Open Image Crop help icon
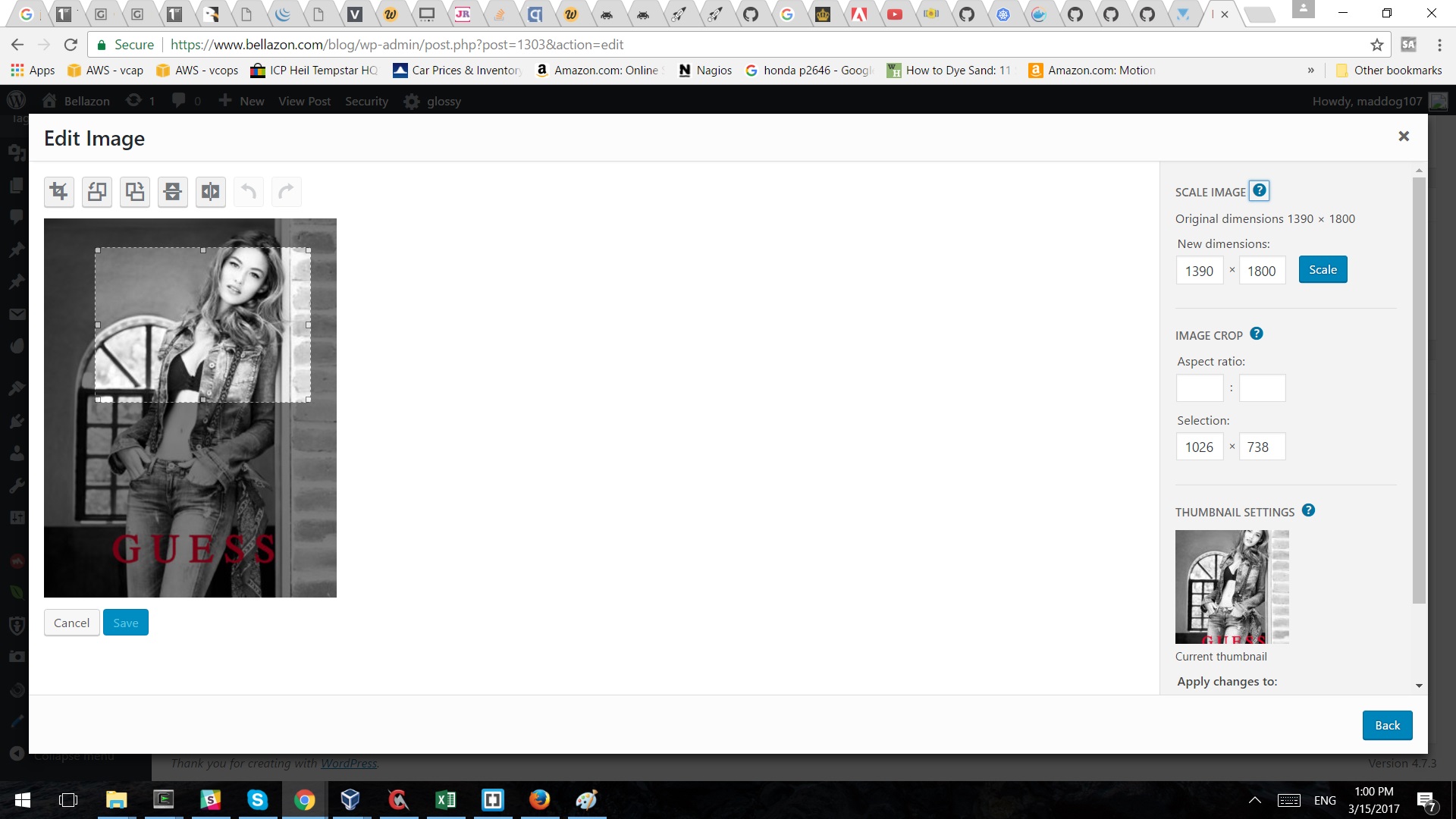The image size is (1456, 819). pyautogui.click(x=1257, y=334)
